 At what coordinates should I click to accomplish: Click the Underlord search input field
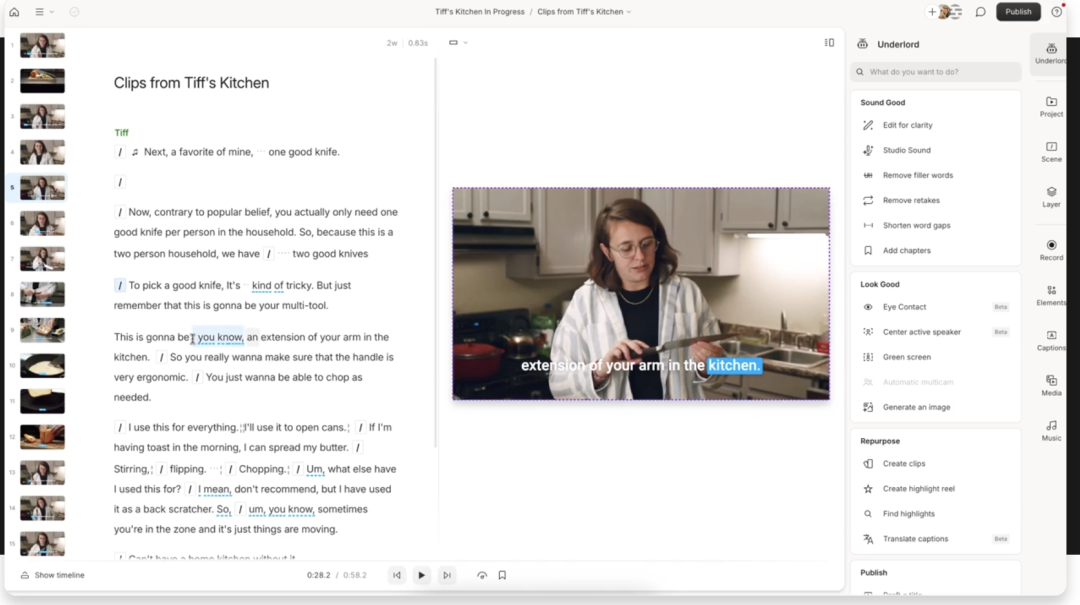click(935, 72)
